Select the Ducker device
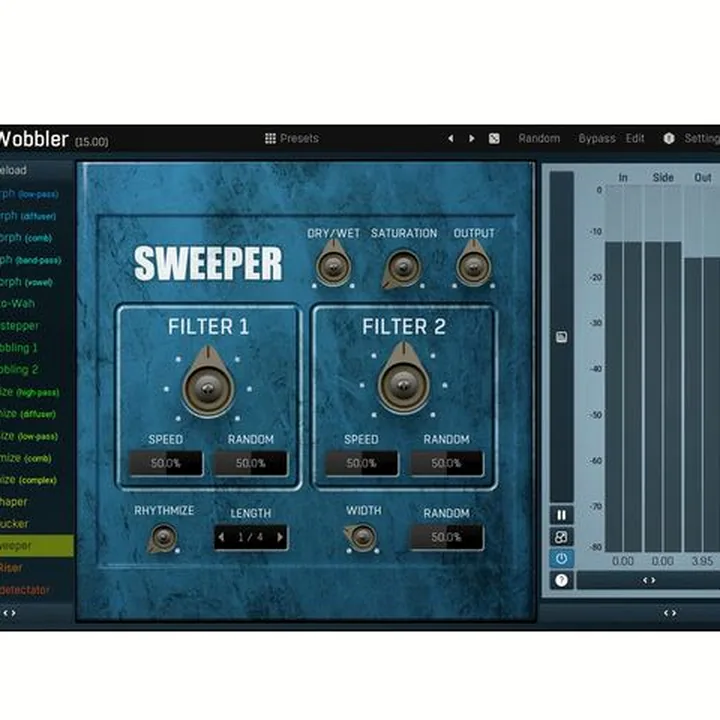The height and width of the screenshot is (720, 720). coord(37,524)
